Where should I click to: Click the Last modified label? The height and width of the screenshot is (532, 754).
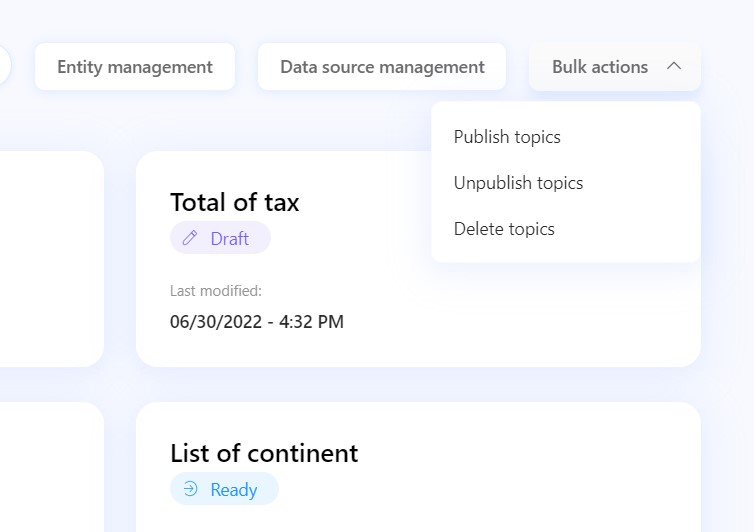pyautogui.click(x=215, y=291)
